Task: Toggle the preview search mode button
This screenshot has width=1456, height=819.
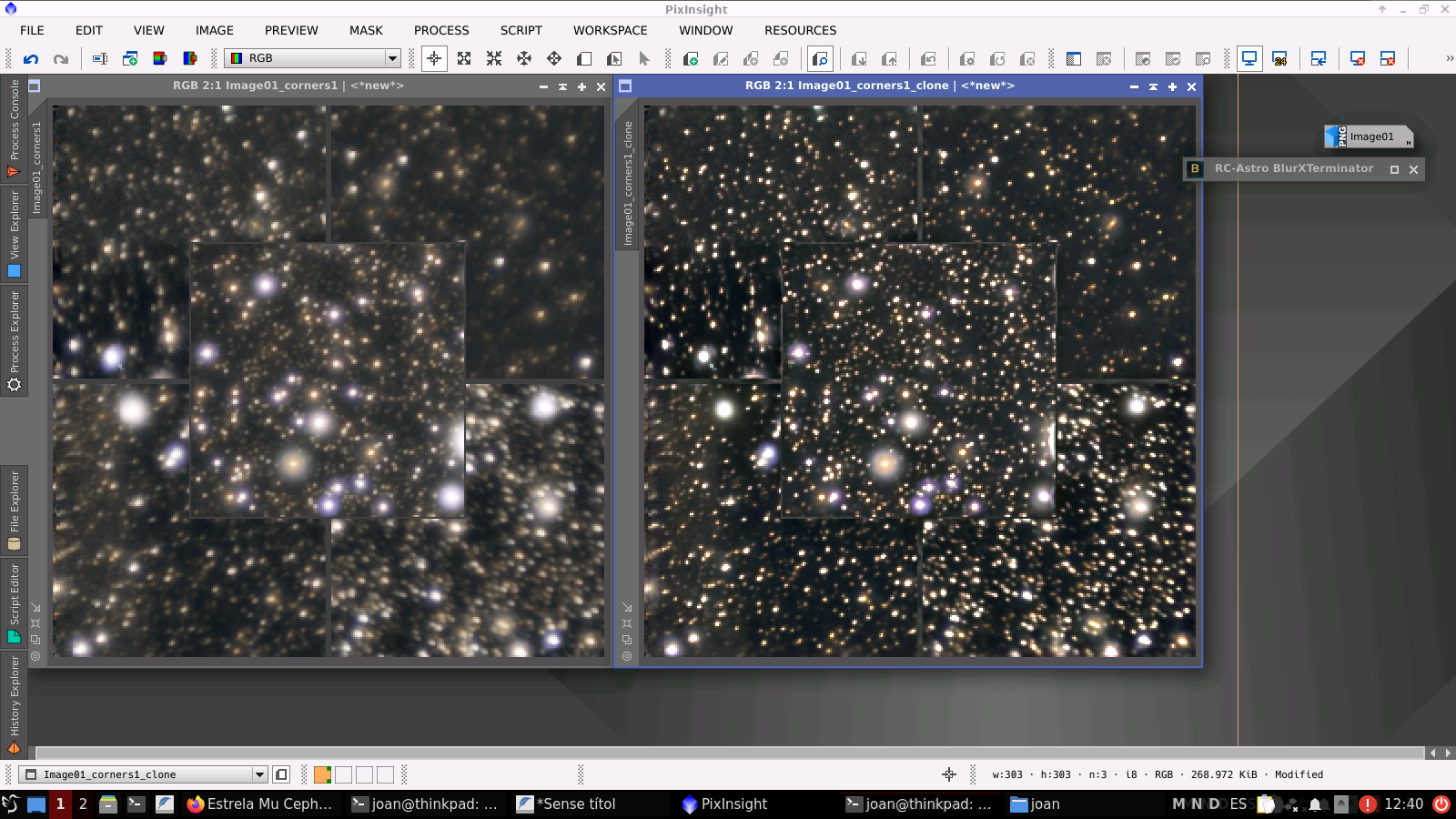Action: click(820, 59)
